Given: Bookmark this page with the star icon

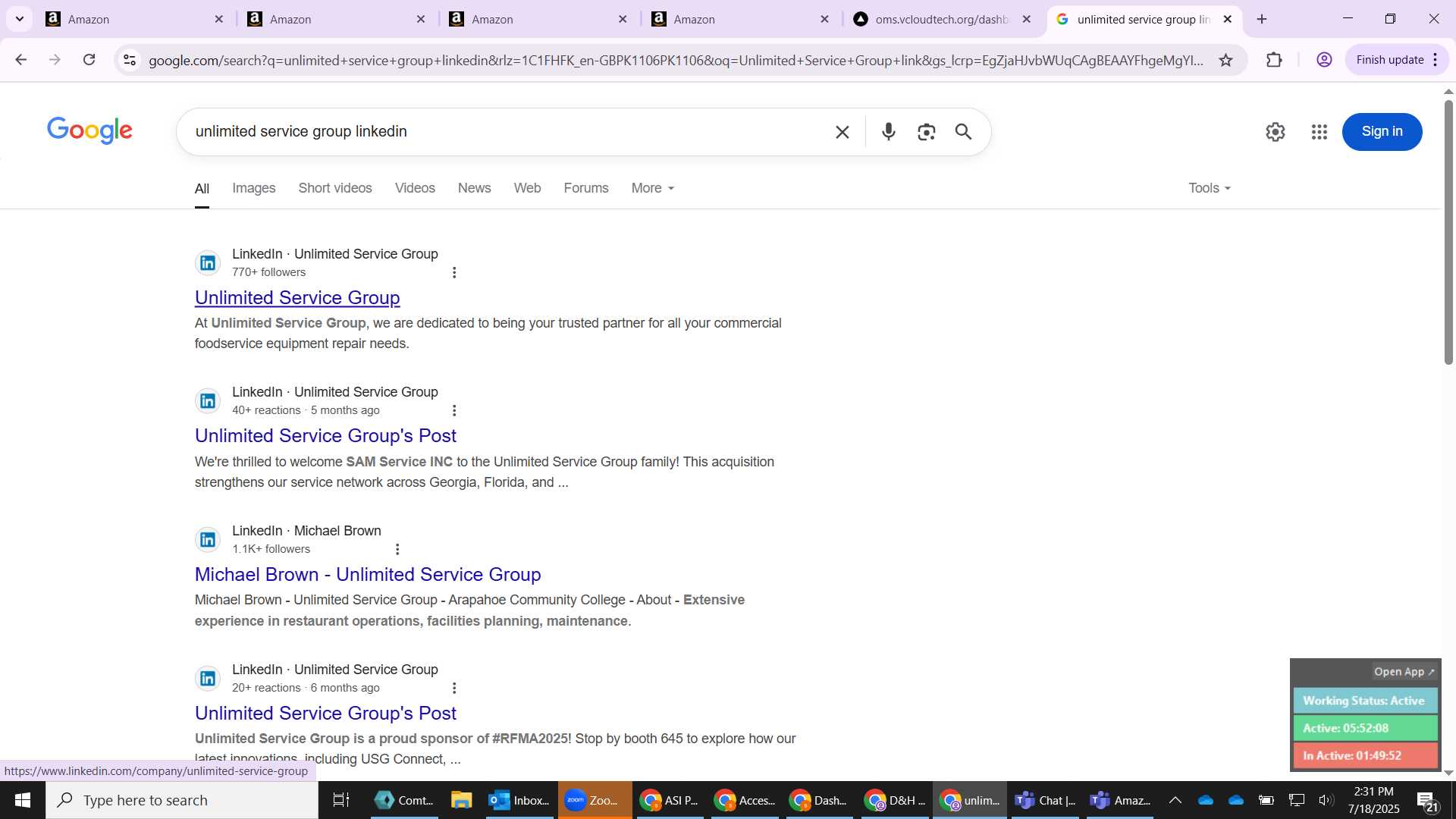Looking at the screenshot, I should click(1225, 60).
